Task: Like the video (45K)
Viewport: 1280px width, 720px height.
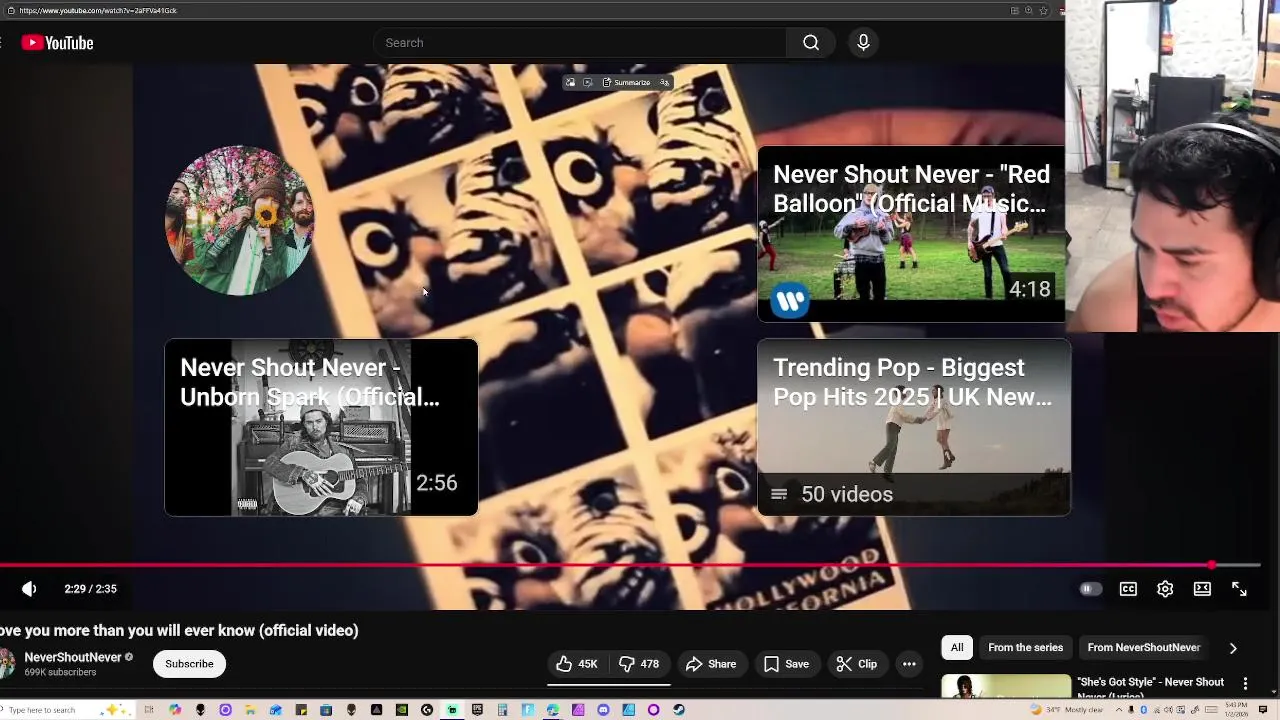Action: 577,664
